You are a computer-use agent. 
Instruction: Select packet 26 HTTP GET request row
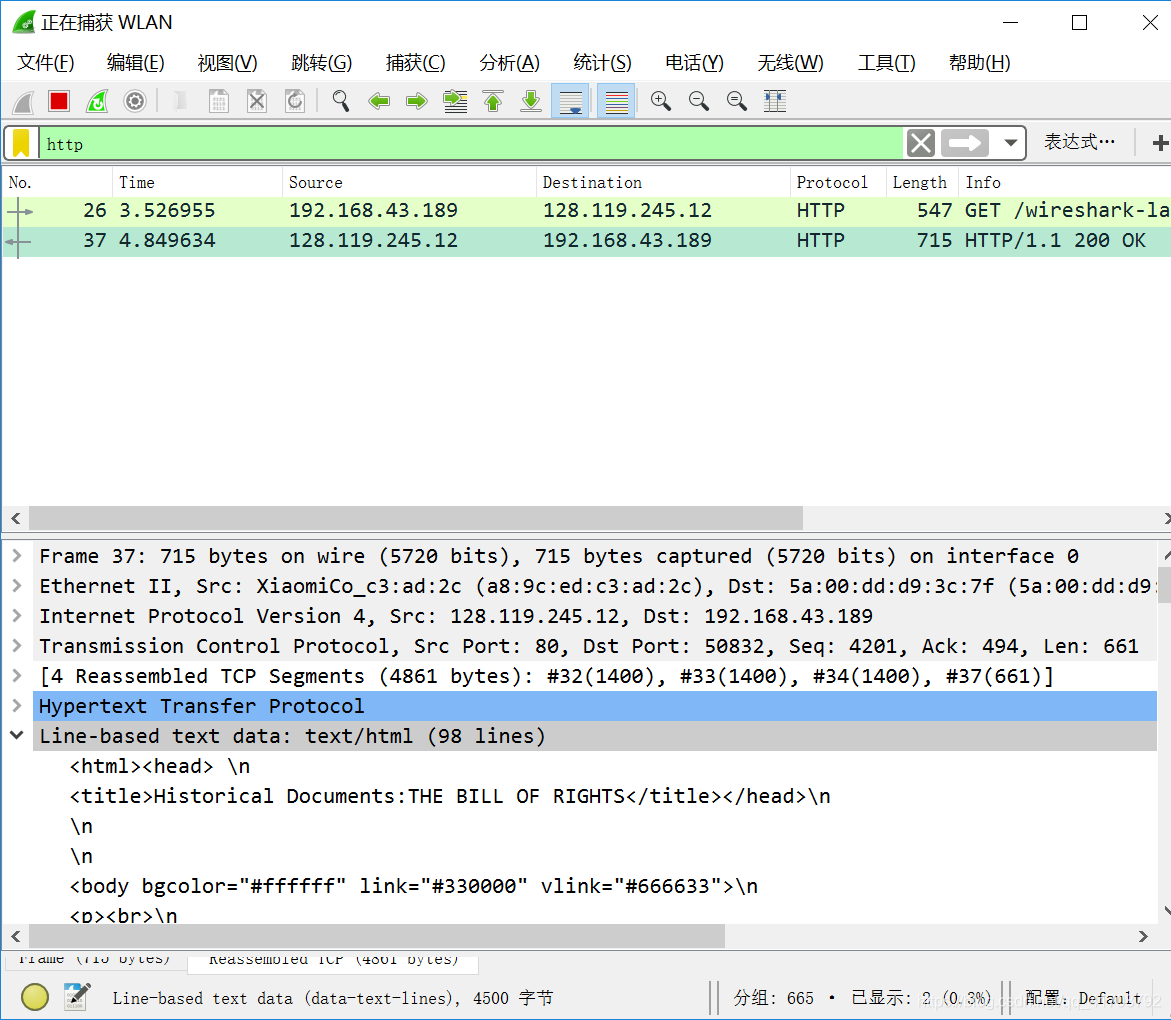(x=586, y=211)
